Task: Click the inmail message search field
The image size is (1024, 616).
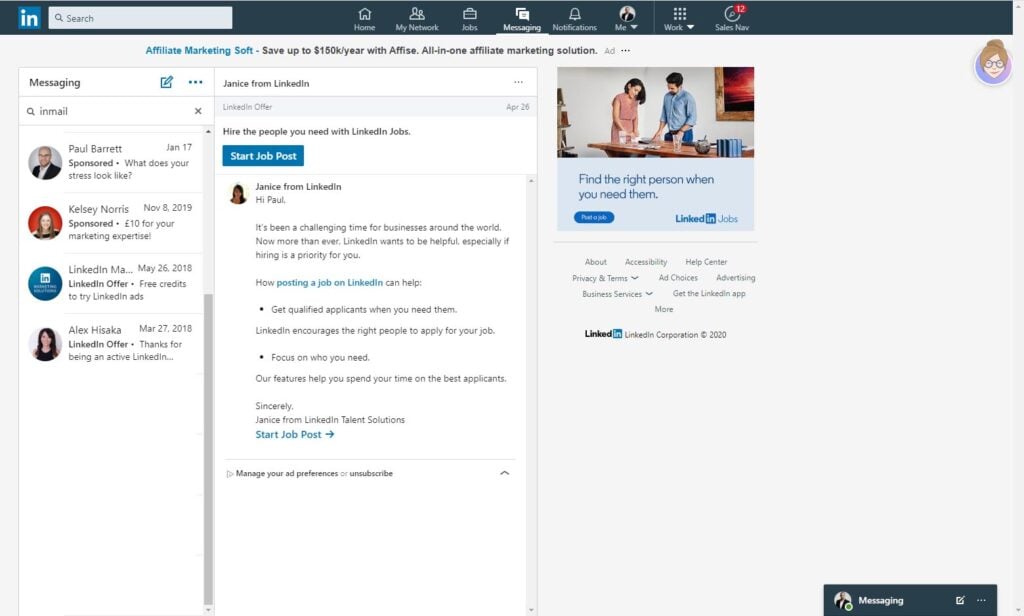Action: [x=114, y=111]
